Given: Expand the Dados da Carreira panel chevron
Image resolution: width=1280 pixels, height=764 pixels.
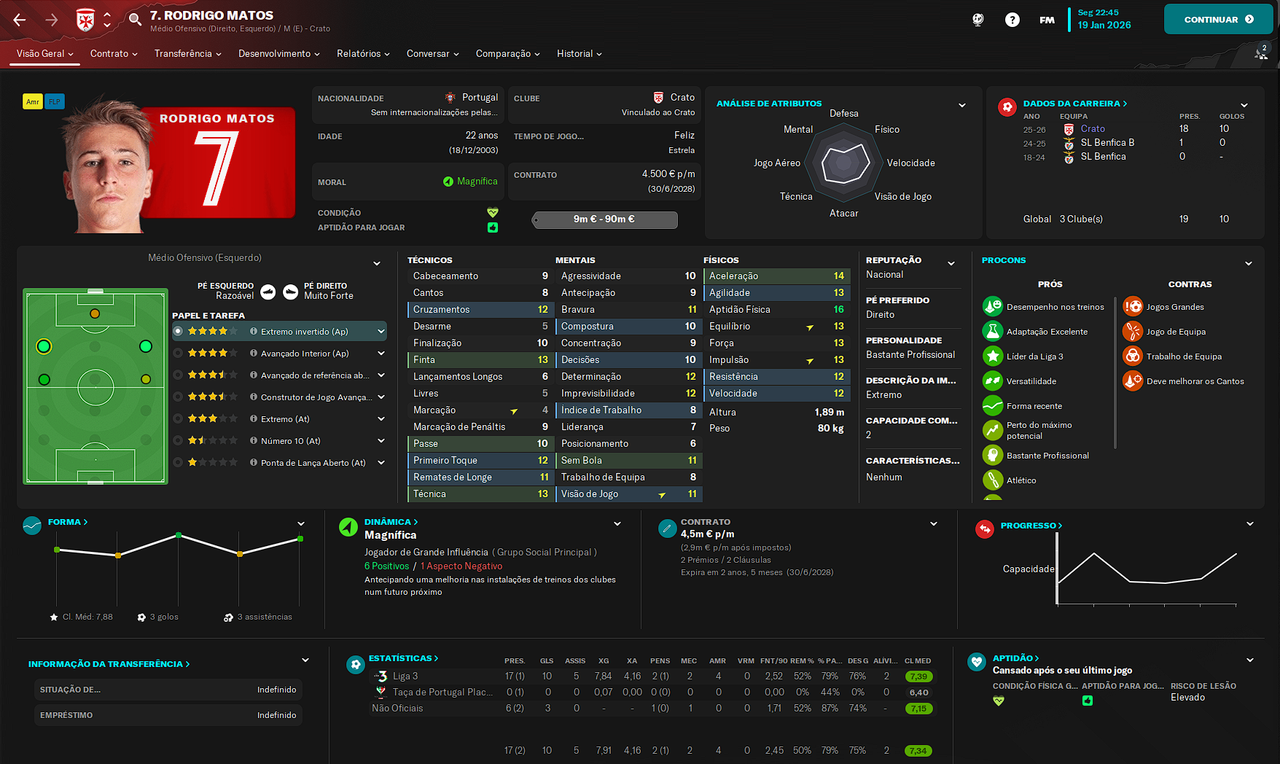Looking at the screenshot, I should pos(1244,105).
